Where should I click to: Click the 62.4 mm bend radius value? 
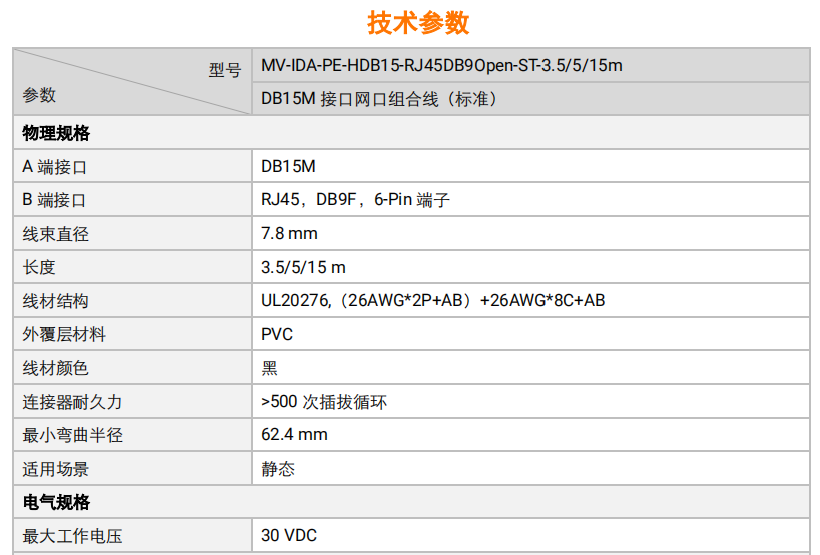(x=294, y=435)
